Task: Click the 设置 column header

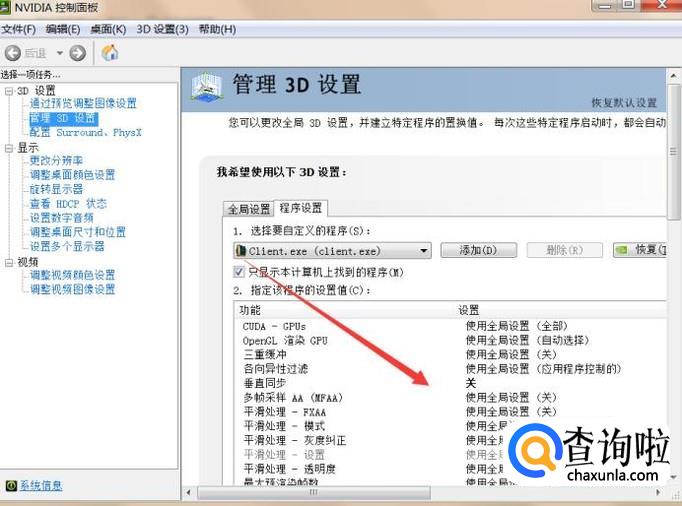Action: coord(468,310)
